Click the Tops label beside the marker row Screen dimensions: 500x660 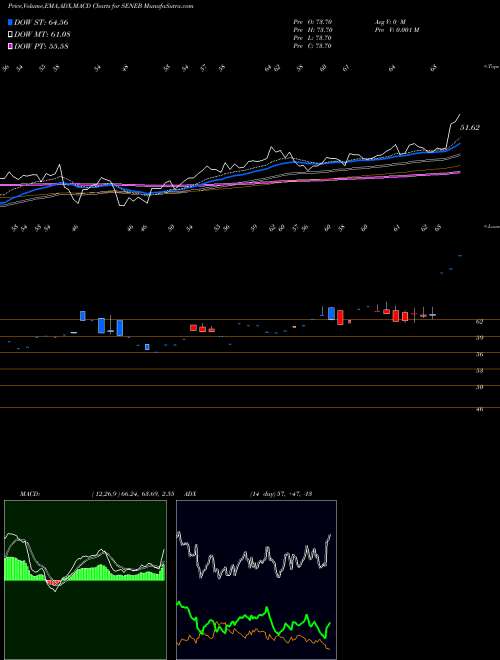pyautogui.click(x=491, y=67)
